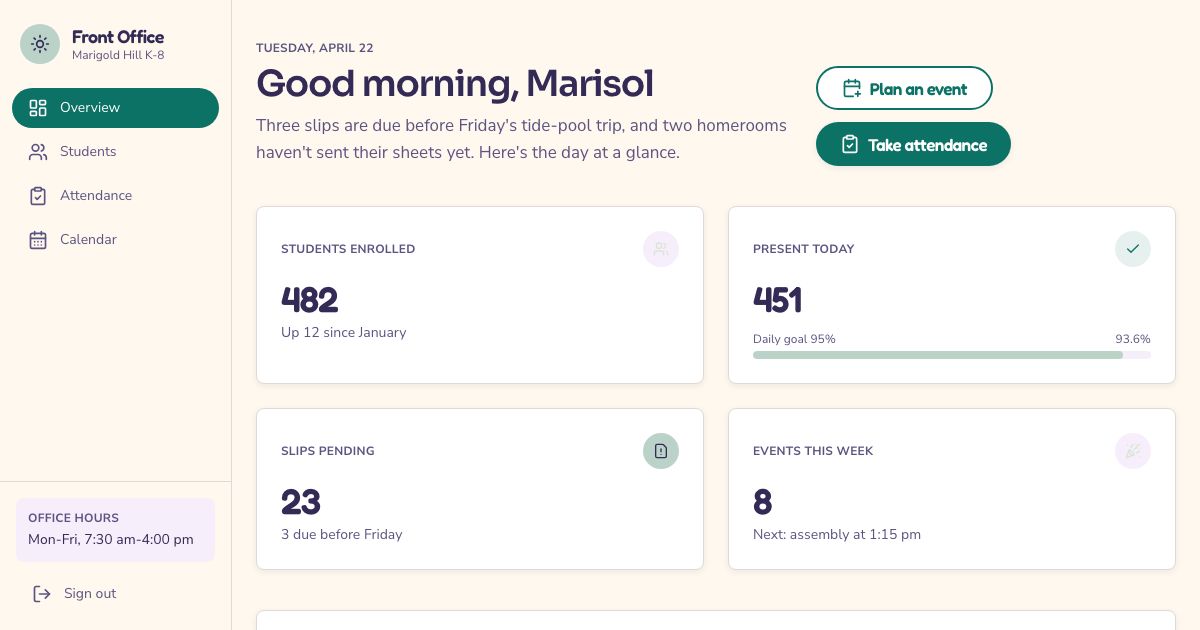Click the Students Enrolled card title
The image size is (1200, 630).
[x=348, y=249]
